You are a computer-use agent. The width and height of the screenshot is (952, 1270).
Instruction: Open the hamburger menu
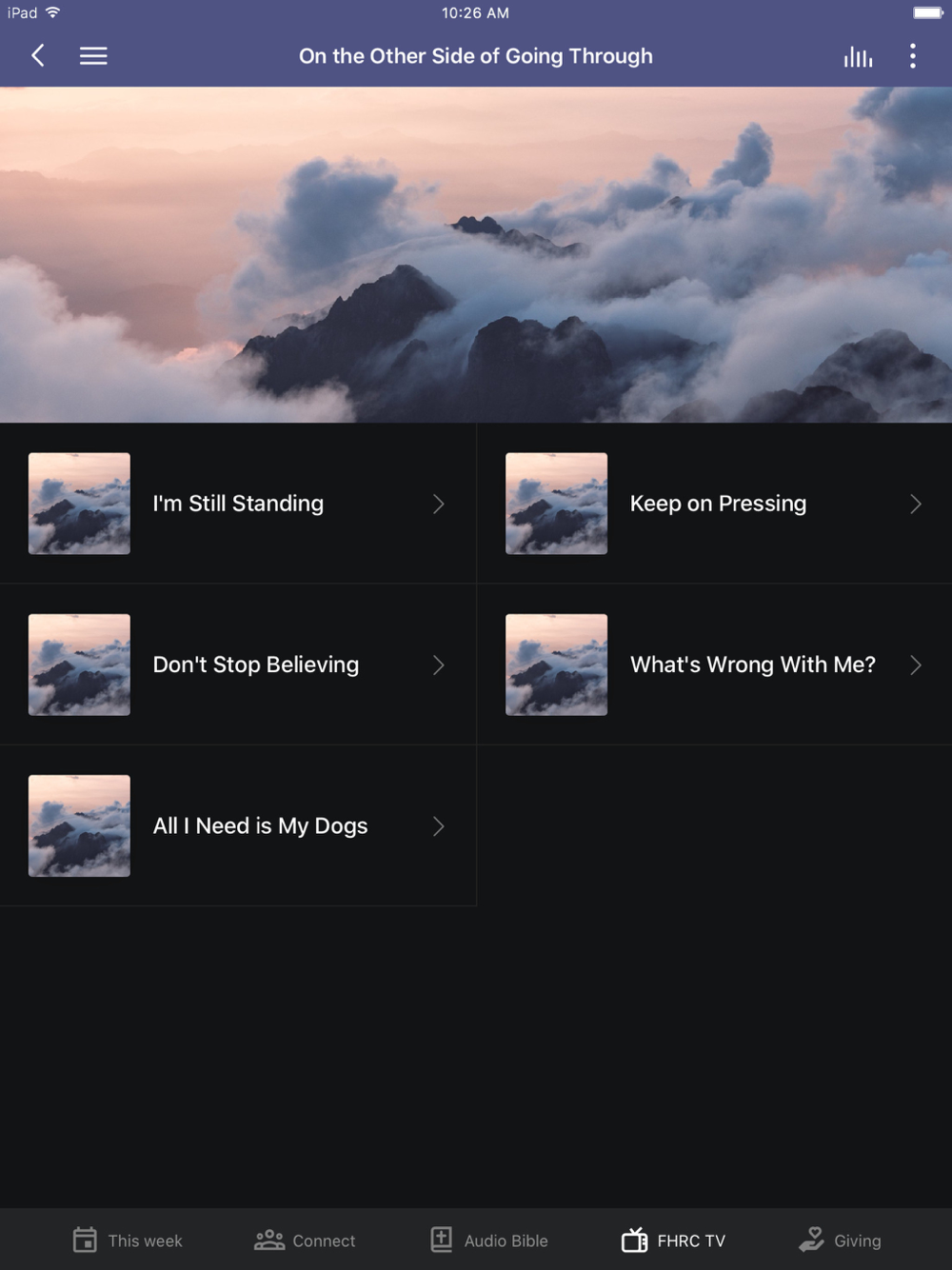93,56
